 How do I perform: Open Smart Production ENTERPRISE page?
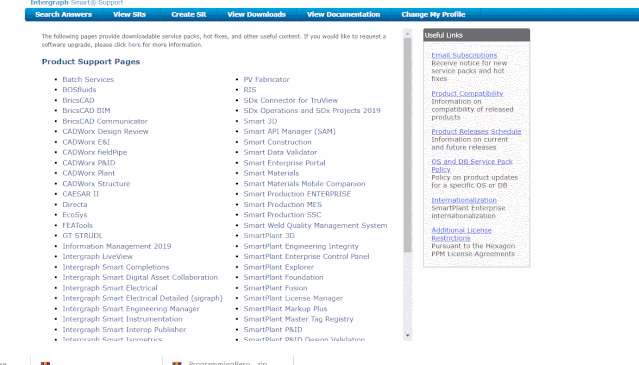(297, 194)
